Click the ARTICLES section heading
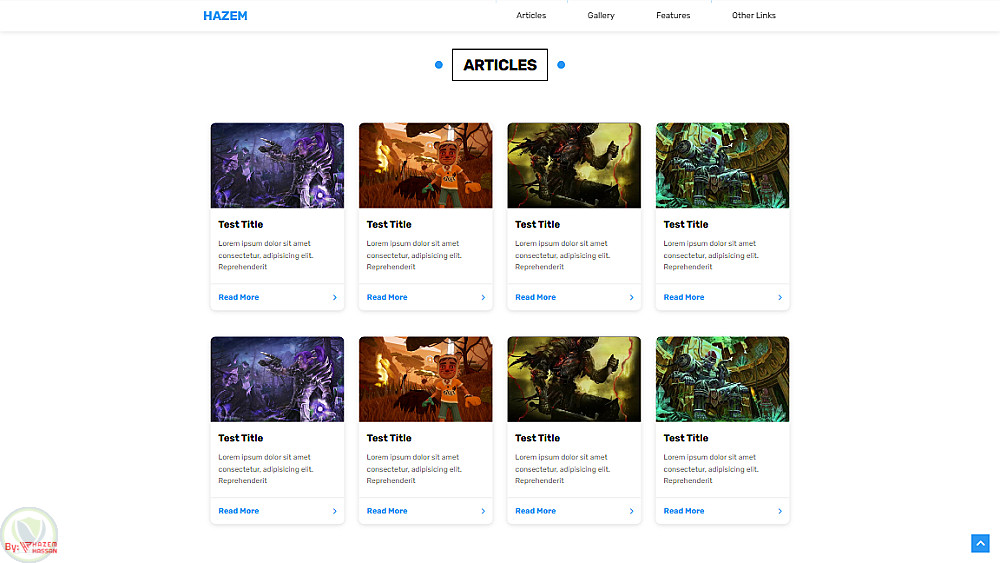The height and width of the screenshot is (563, 1000). 500,65
